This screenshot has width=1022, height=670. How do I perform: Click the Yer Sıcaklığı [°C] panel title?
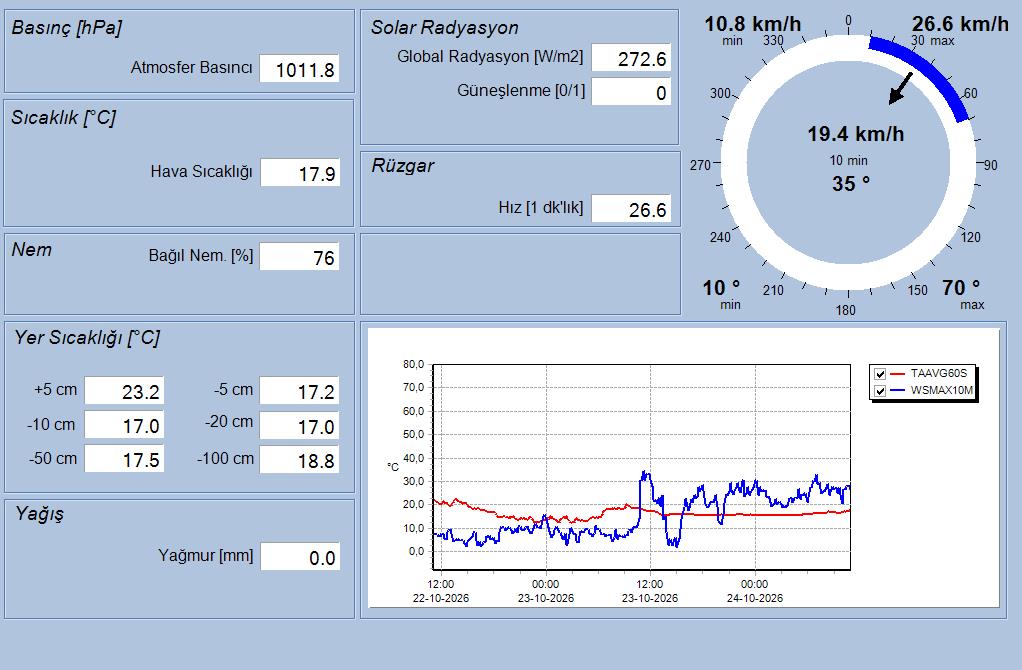[87, 338]
